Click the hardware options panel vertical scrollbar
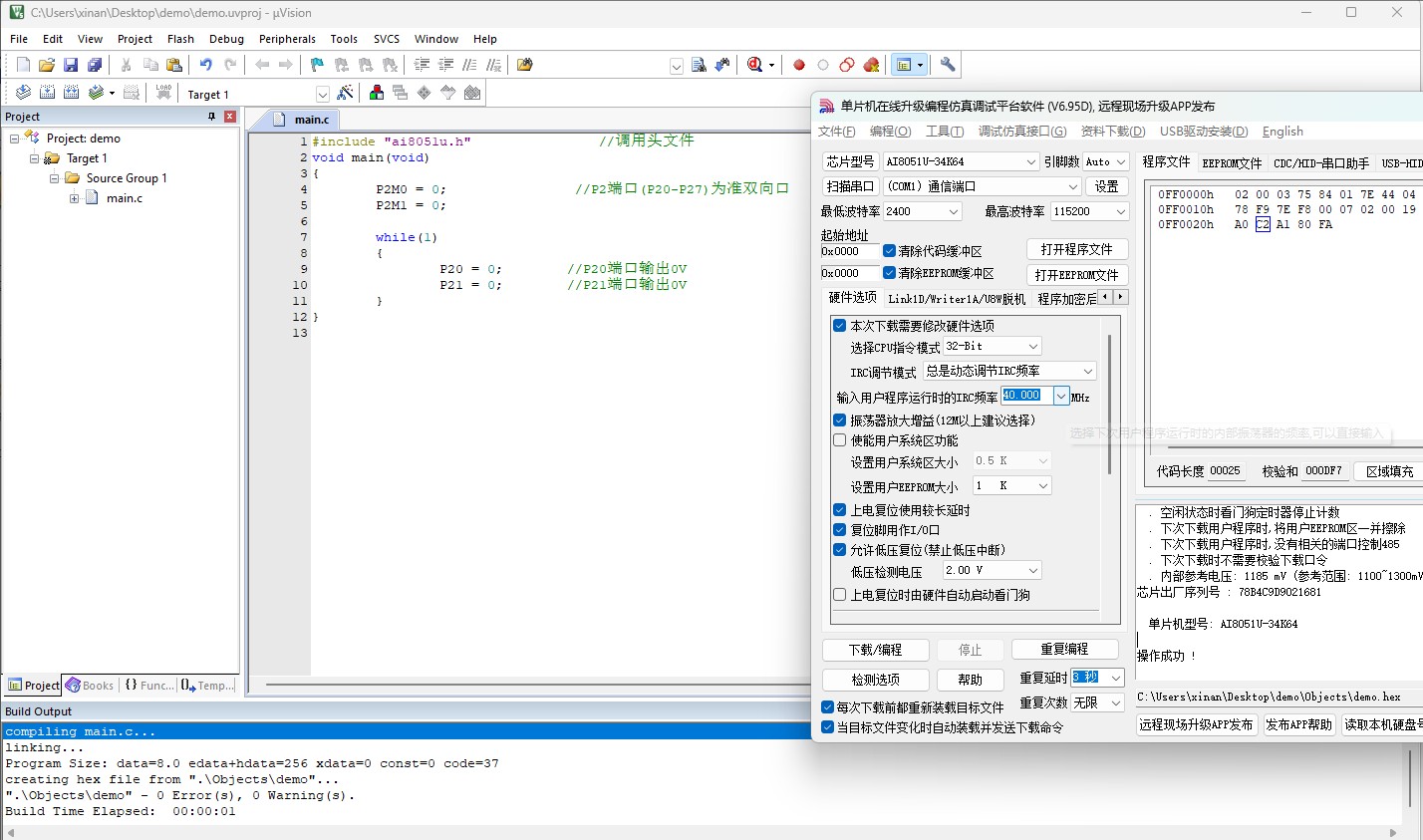Viewport: 1423px width, 840px height. (1109, 404)
